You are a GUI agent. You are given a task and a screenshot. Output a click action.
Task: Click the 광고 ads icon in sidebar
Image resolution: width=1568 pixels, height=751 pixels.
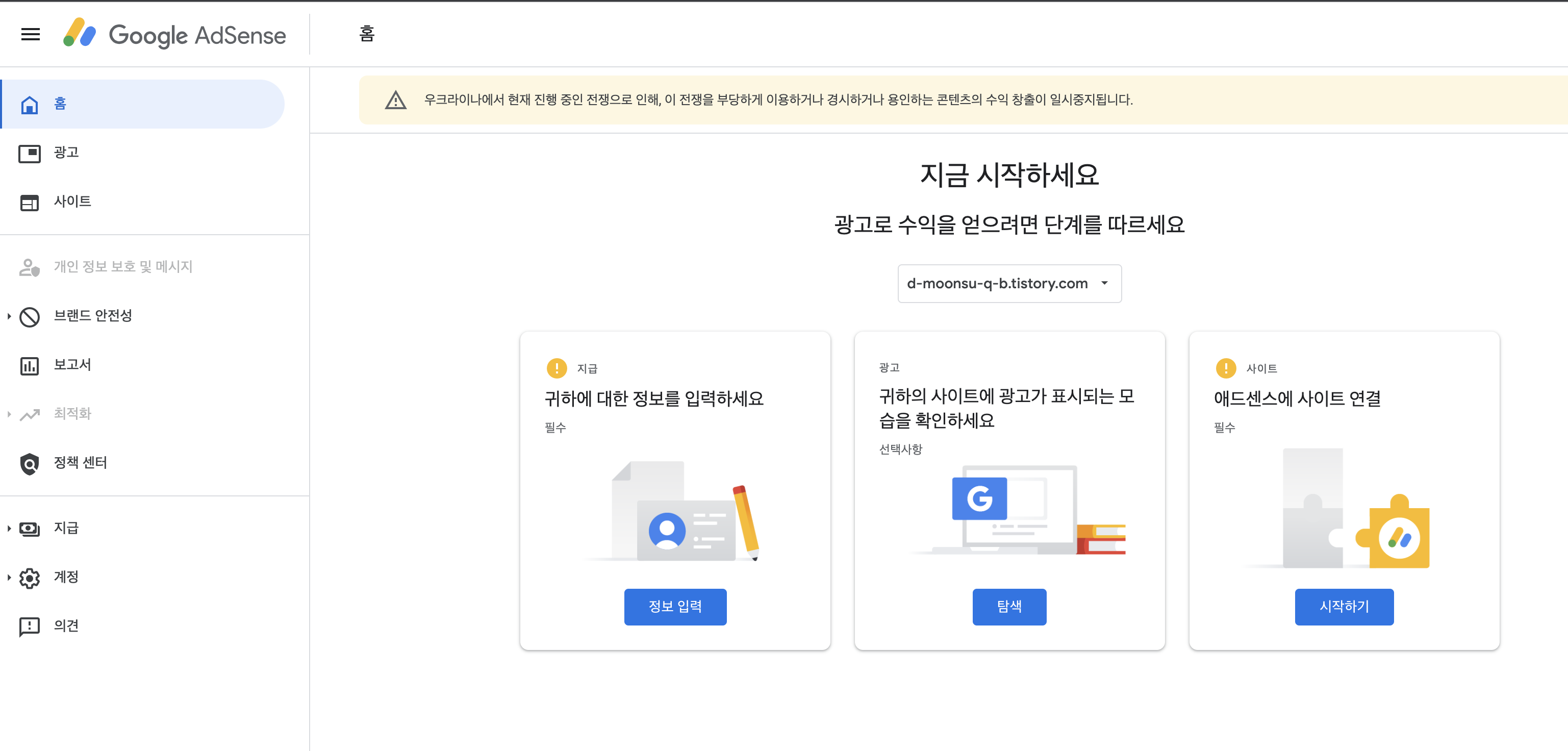[x=29, y=154]
